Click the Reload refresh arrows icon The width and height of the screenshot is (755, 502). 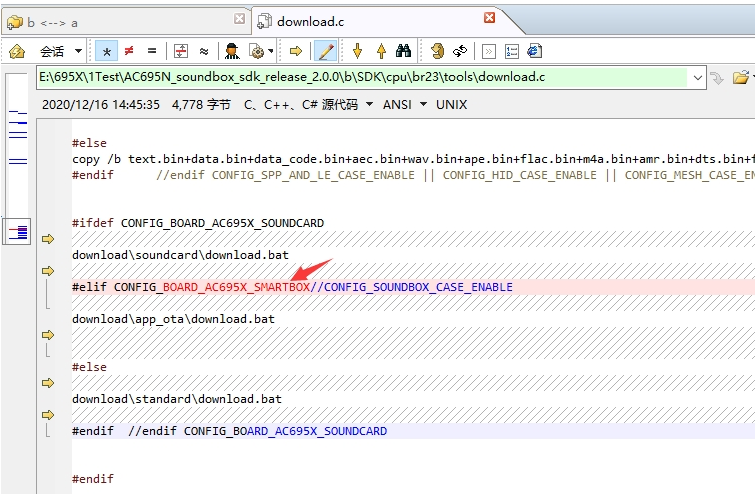[460, 51]
